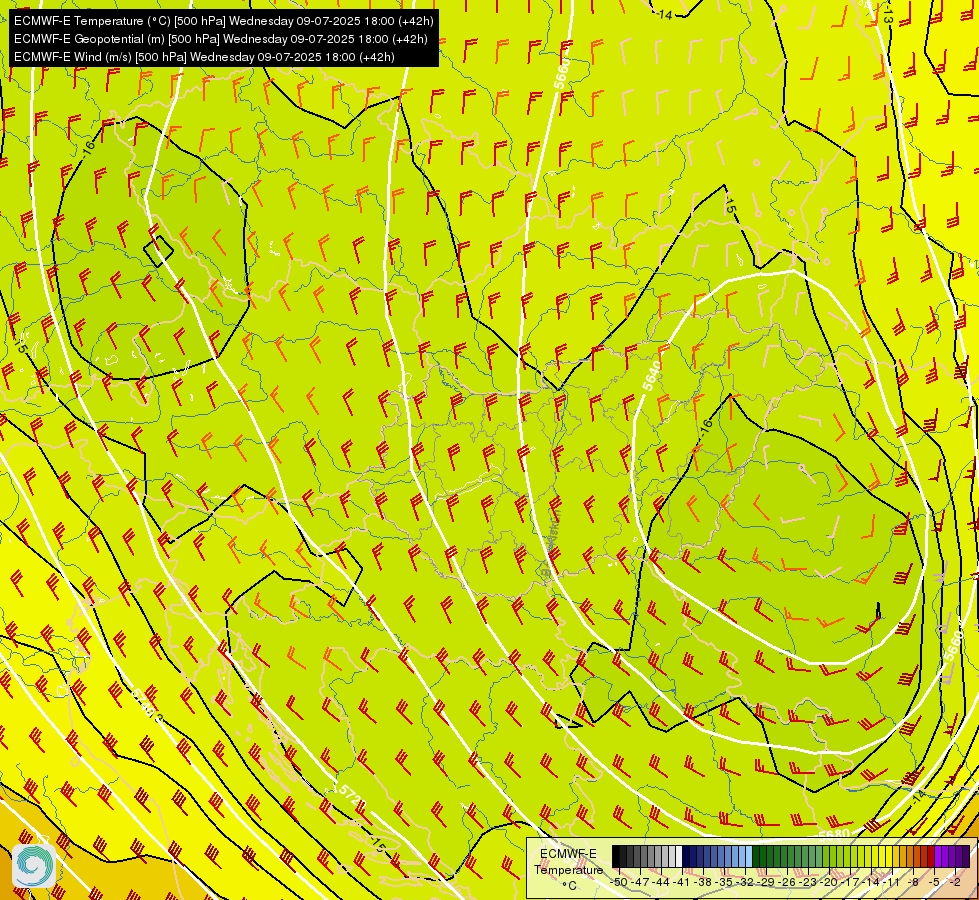Click the -50 legend tick value
Screen dimensions: 979x900
click(619, 882)
